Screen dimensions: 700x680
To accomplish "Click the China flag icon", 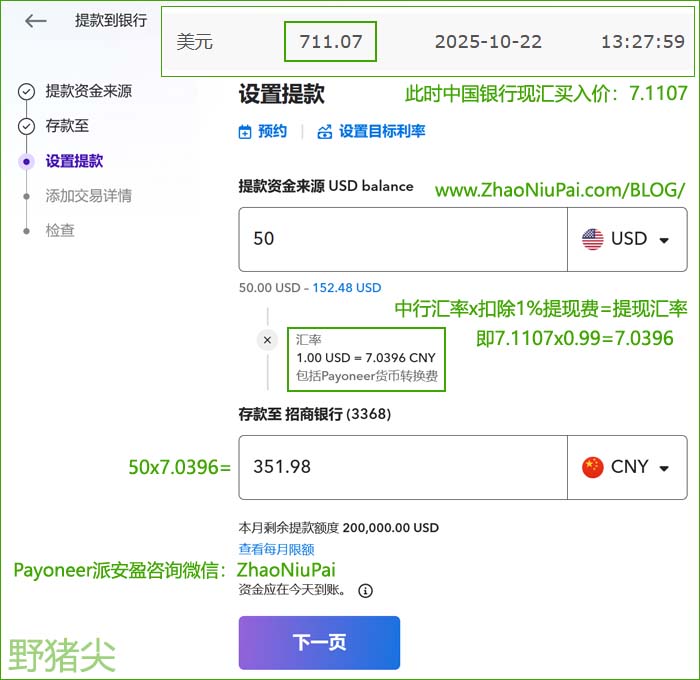I will click(593, 467).
